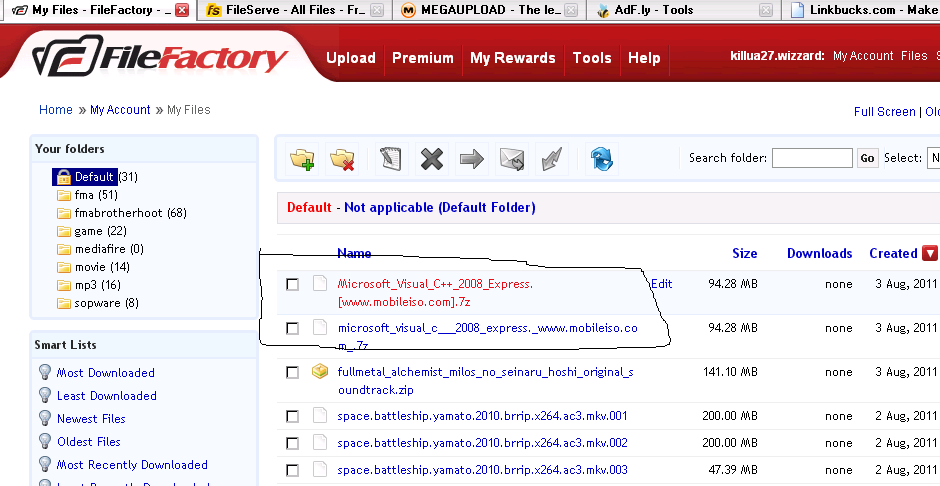Click the create new folder icon

pos(302,159)
